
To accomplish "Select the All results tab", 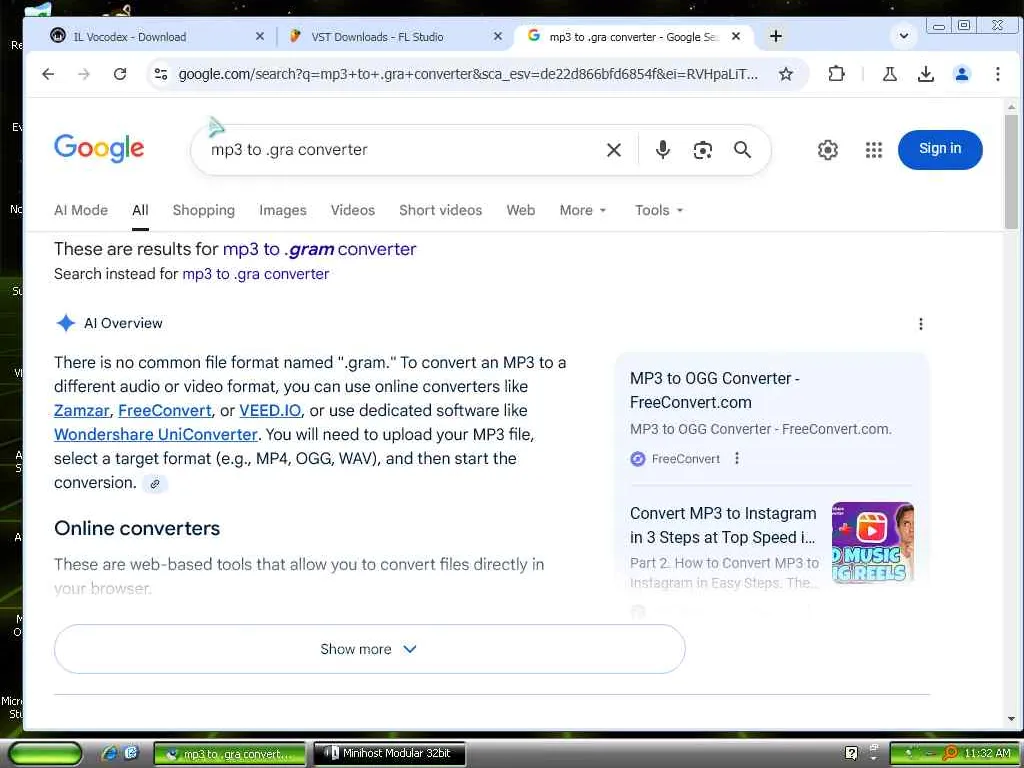I will [x=140, y=210].
